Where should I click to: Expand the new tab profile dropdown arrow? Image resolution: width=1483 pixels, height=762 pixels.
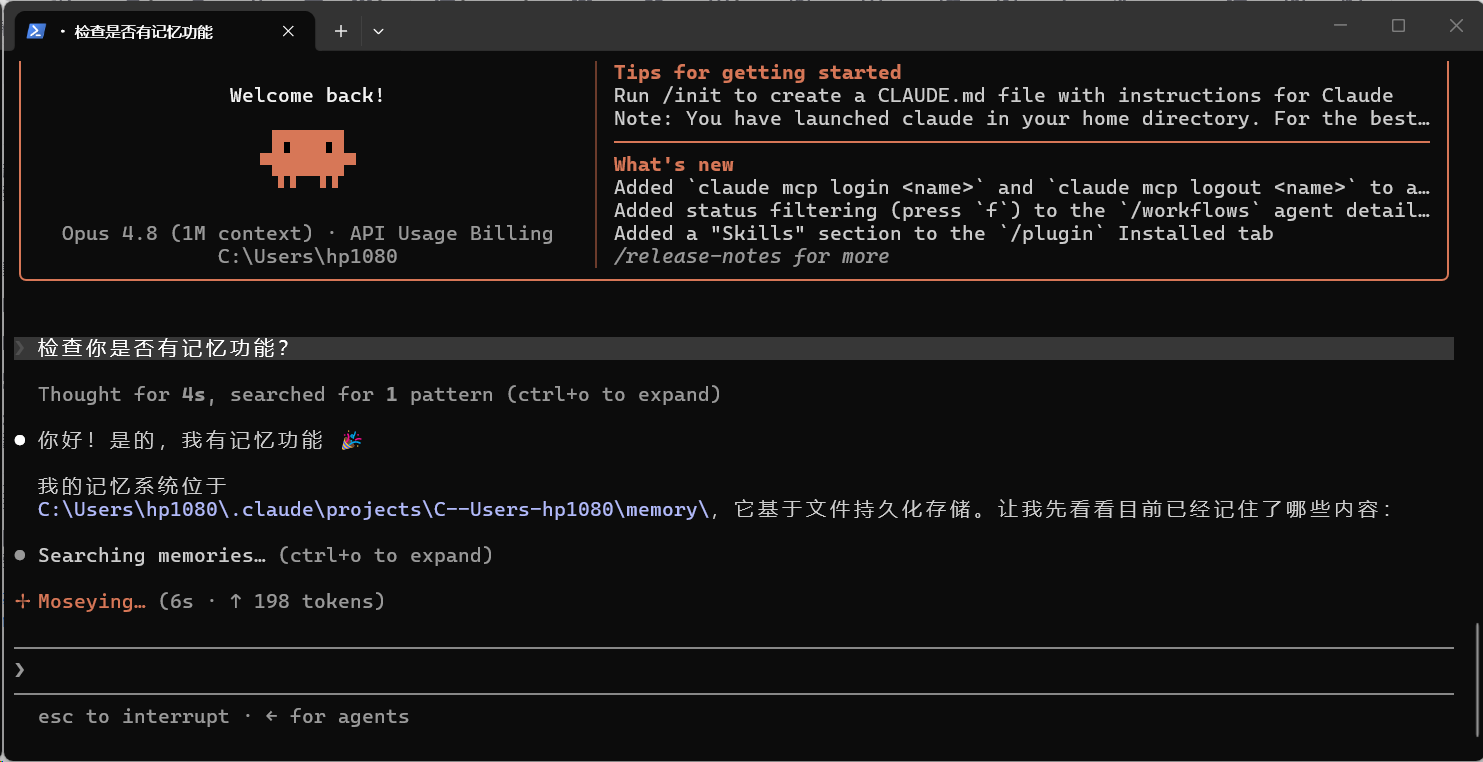378,31
